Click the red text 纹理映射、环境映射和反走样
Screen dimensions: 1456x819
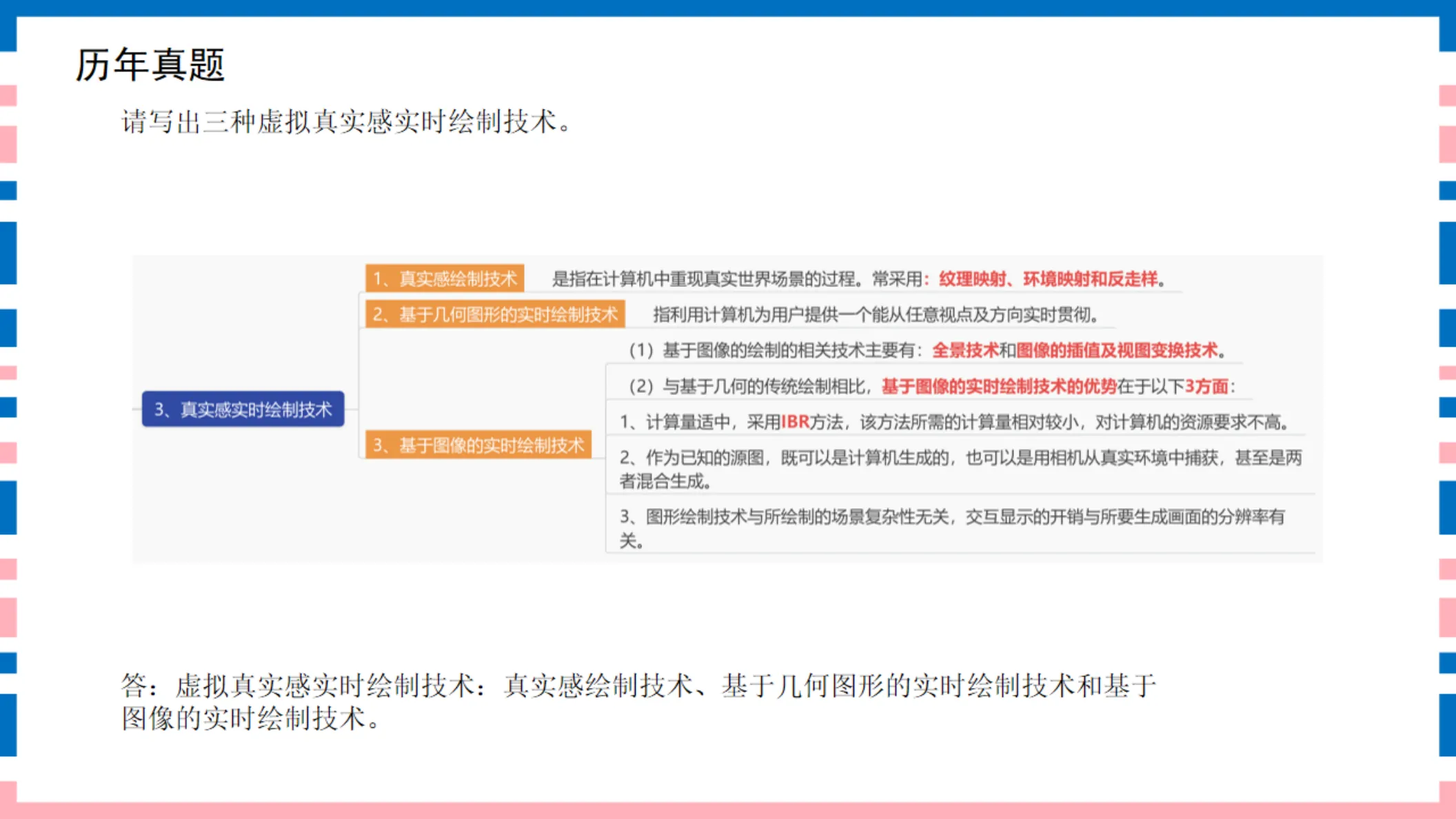coord(1048,279)
